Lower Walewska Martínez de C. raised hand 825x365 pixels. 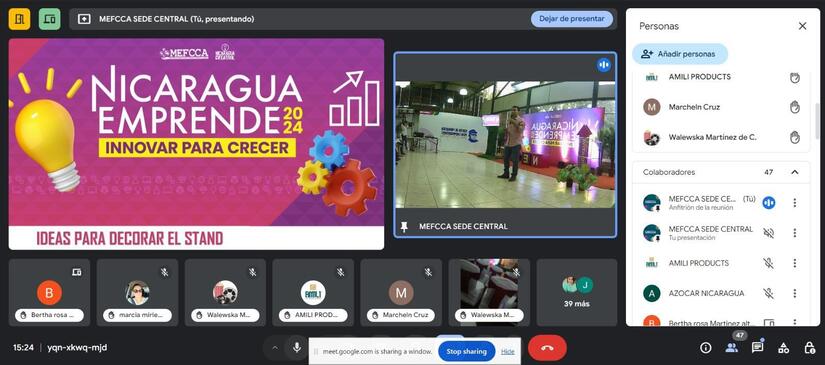[x=794, y=137]
